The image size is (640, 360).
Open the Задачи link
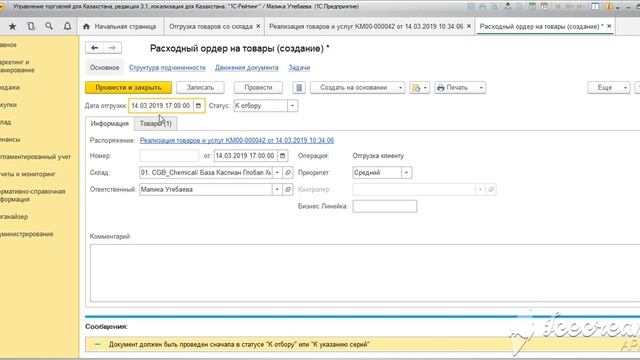(299, 68)
